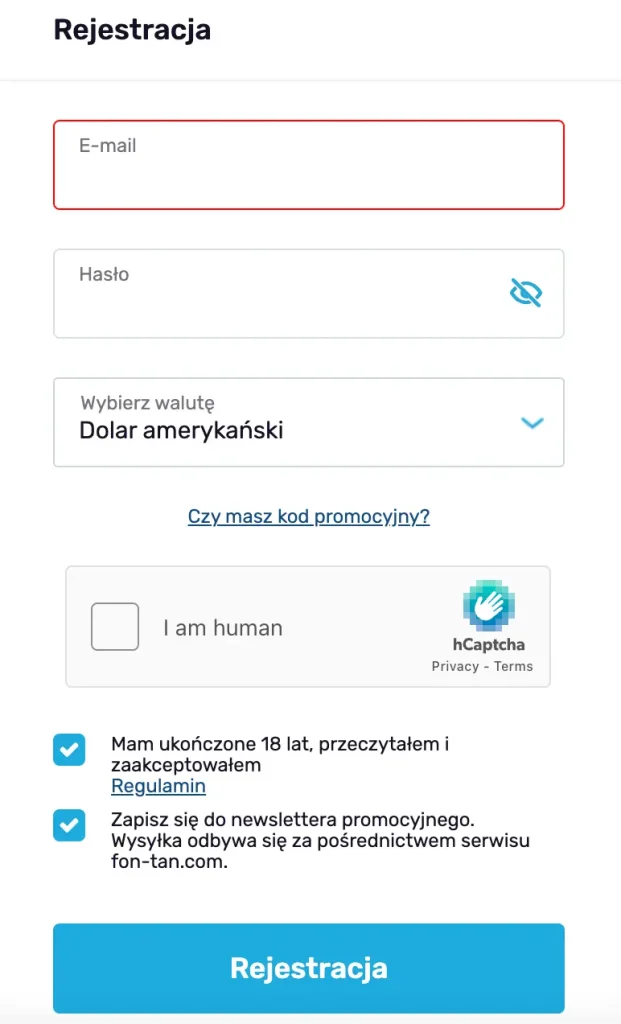Open hCaptcha Terms link
The width and height of the screenshot is (621, 1024).
point(513,666)
